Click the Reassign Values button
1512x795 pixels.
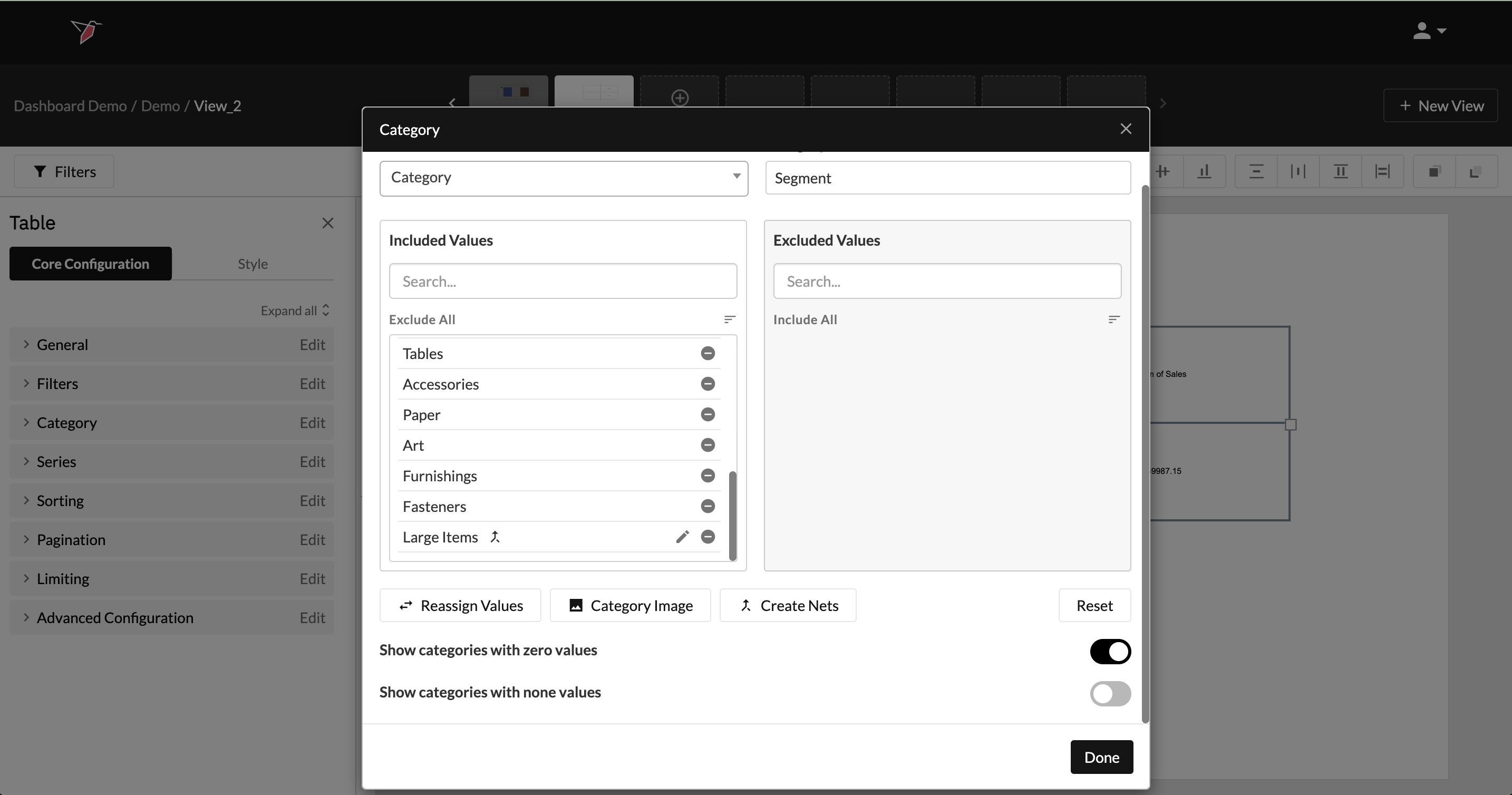[x=460, y=605]
